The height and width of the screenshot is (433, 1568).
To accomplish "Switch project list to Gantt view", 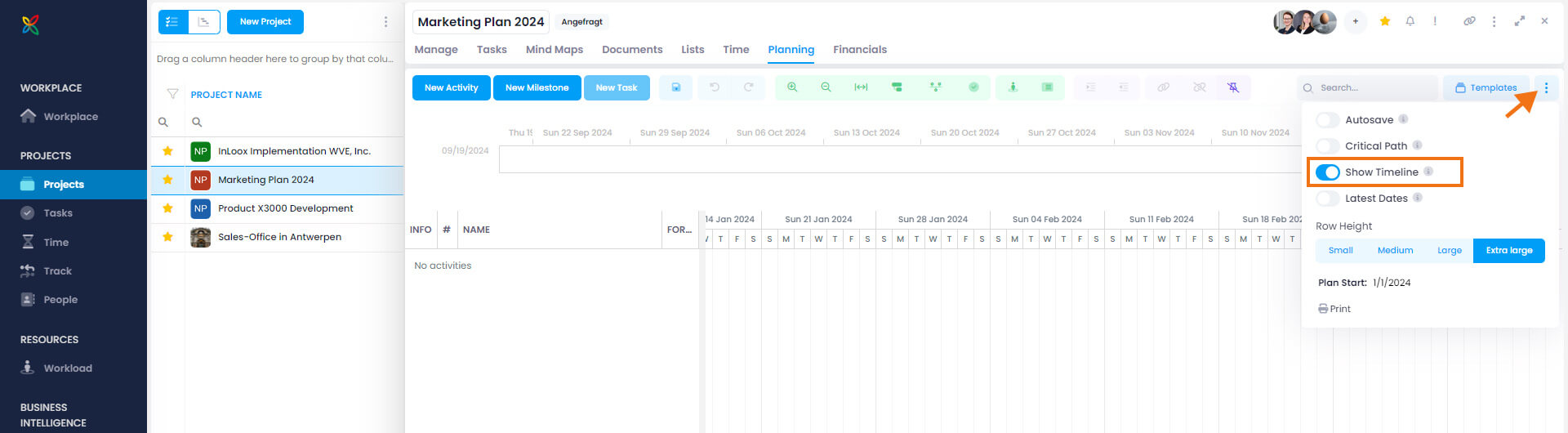I will pos(204,22).
